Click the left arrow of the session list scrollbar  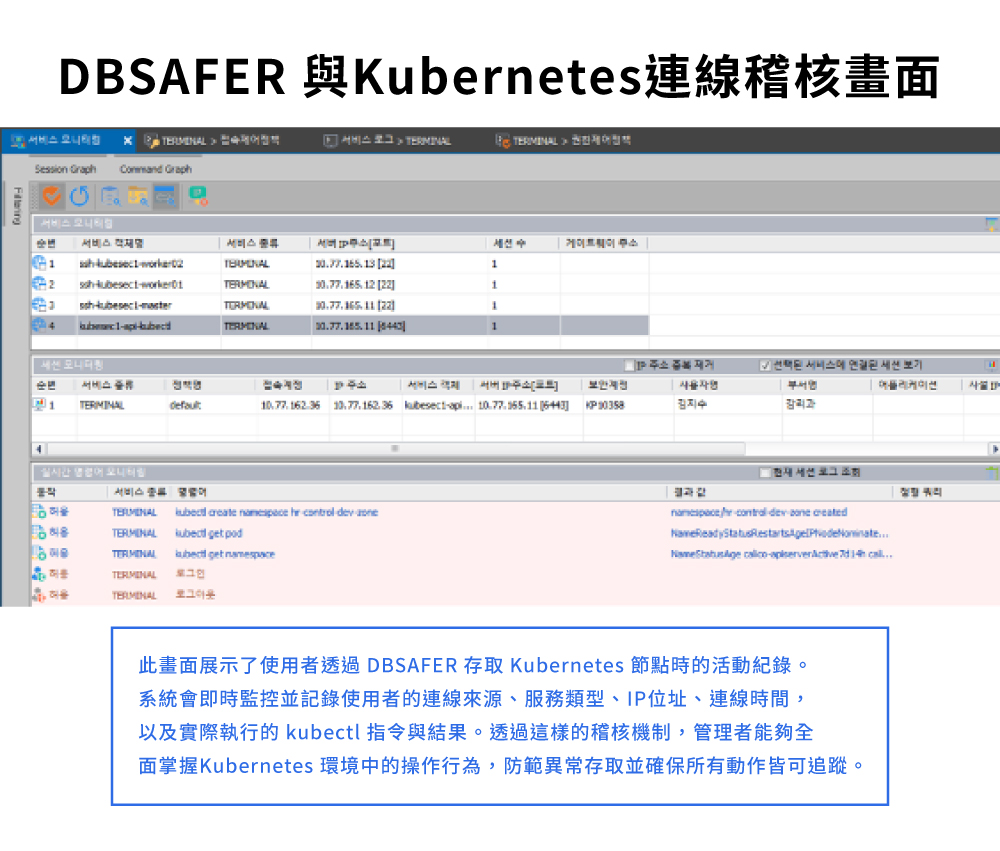pyautogui.click(x=38, y=449)
